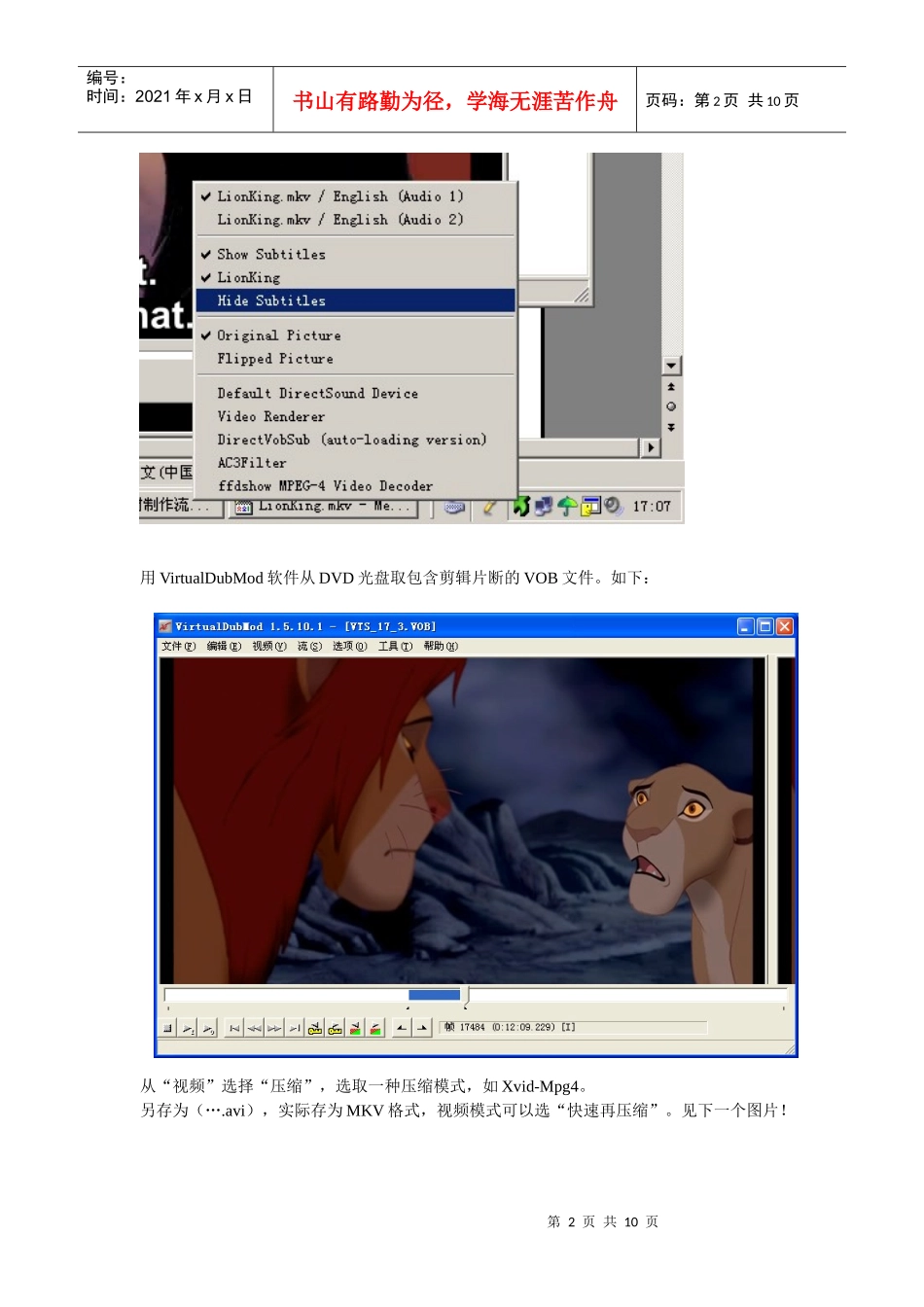This screenshot has width=924, height=1307.
Task: Step one frame backward
Action: click(x=255, y=1028)
